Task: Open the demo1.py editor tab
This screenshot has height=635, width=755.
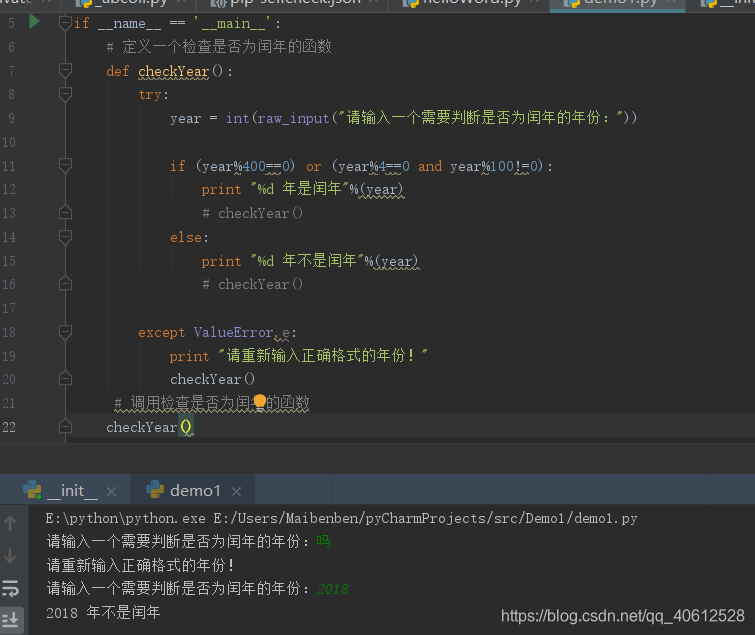Action: (x=617, y=4)
